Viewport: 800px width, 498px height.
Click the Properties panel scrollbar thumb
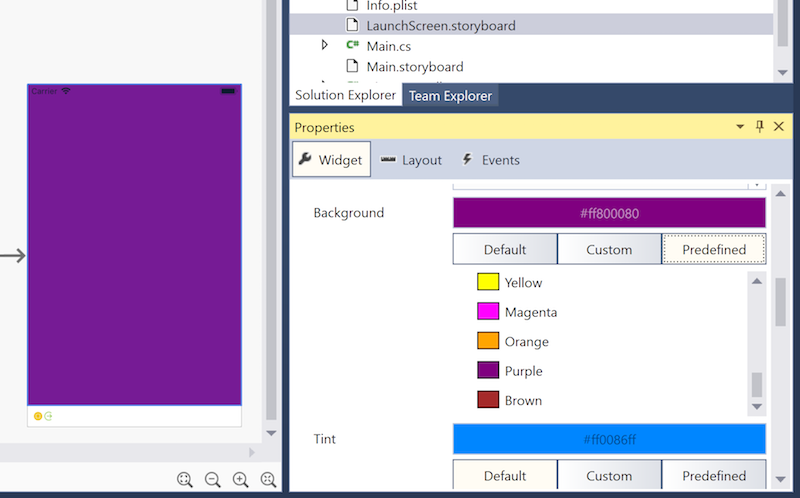tap(781, 302)
